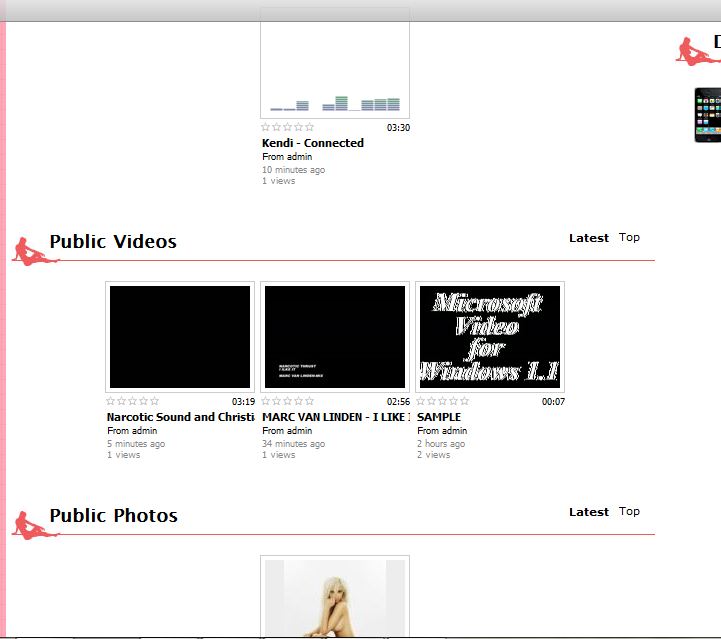Viewport: 721px width, 639px height.
Task: Select Top tab in Public Photos
Action: tap(629, 512)
